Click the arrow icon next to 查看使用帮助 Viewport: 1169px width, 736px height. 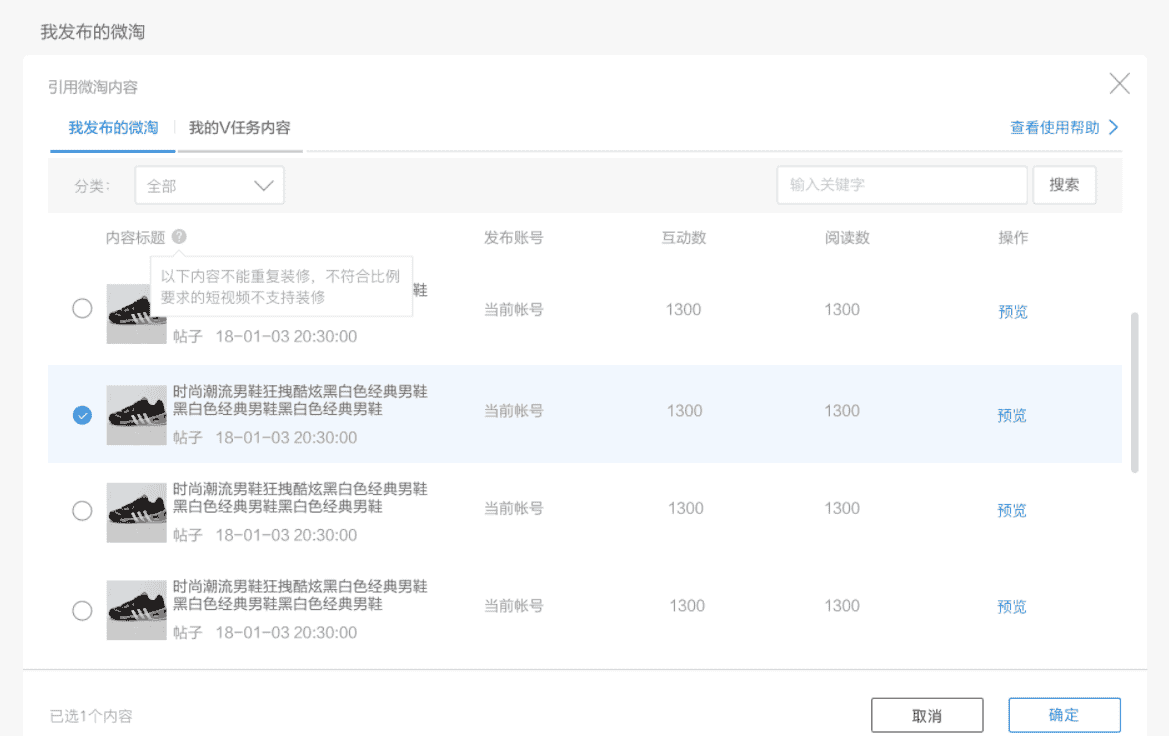click(x=1113, y=128)
